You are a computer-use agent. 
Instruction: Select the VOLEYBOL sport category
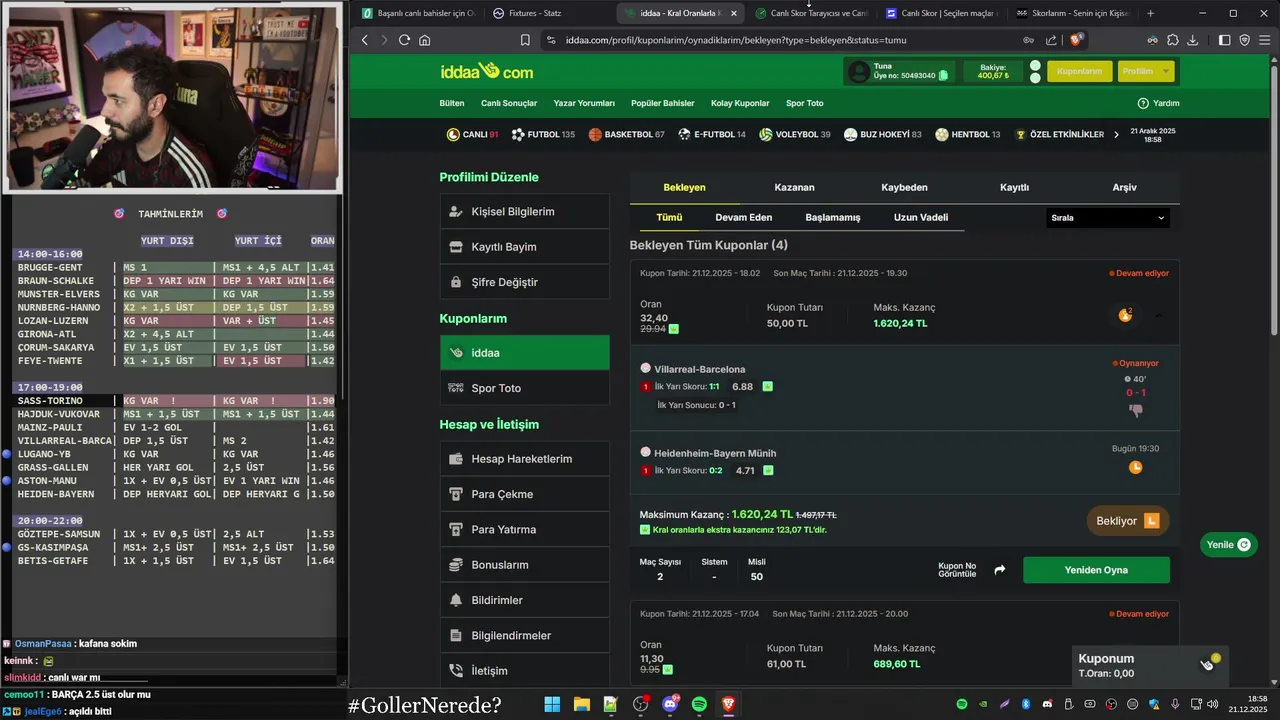coord(795,134)
